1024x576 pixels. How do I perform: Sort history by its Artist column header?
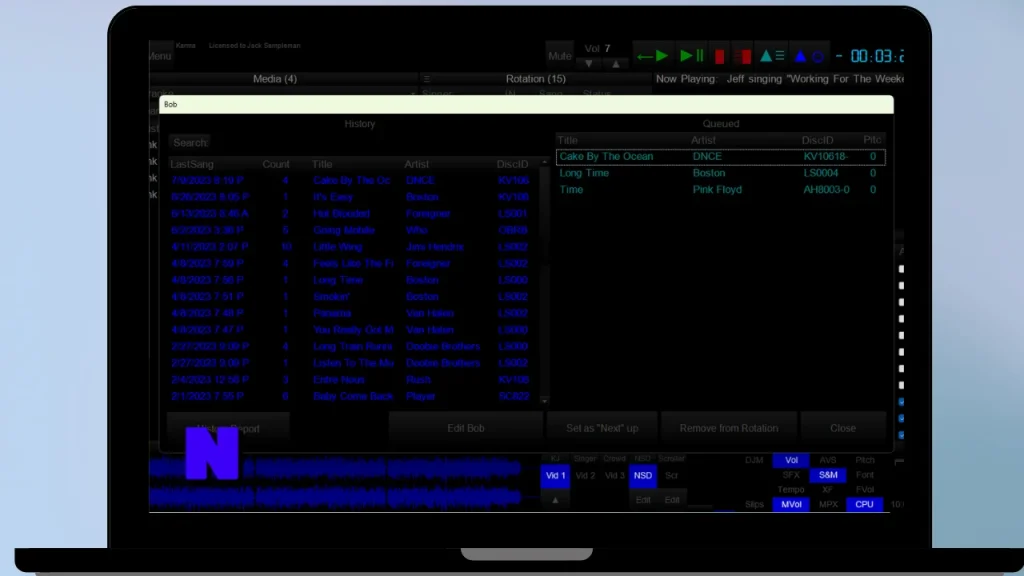(417, 165)
